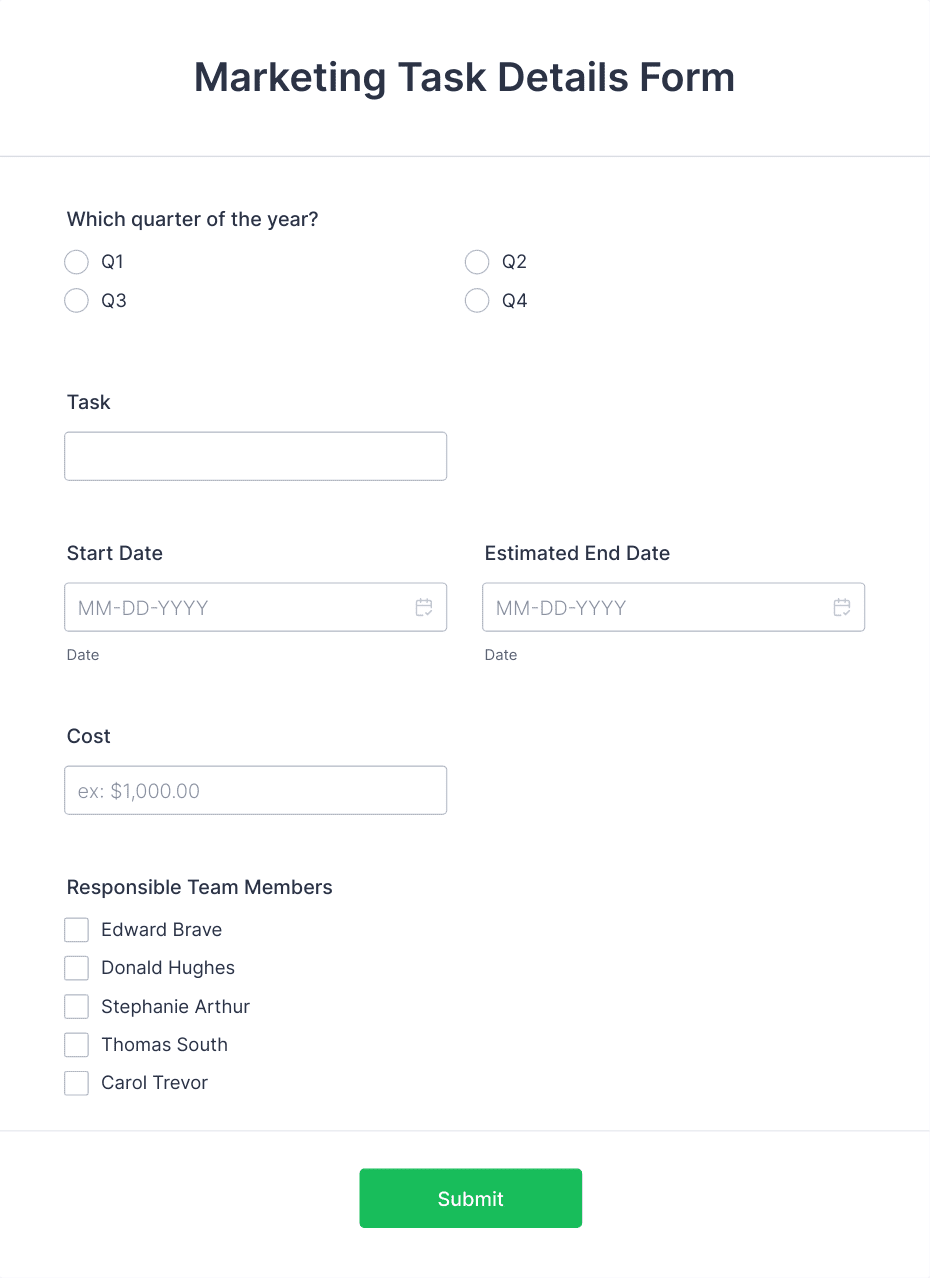Click the Responsible Team Members label
This screenshot has width=930, height=1278.
click(200, 887)
